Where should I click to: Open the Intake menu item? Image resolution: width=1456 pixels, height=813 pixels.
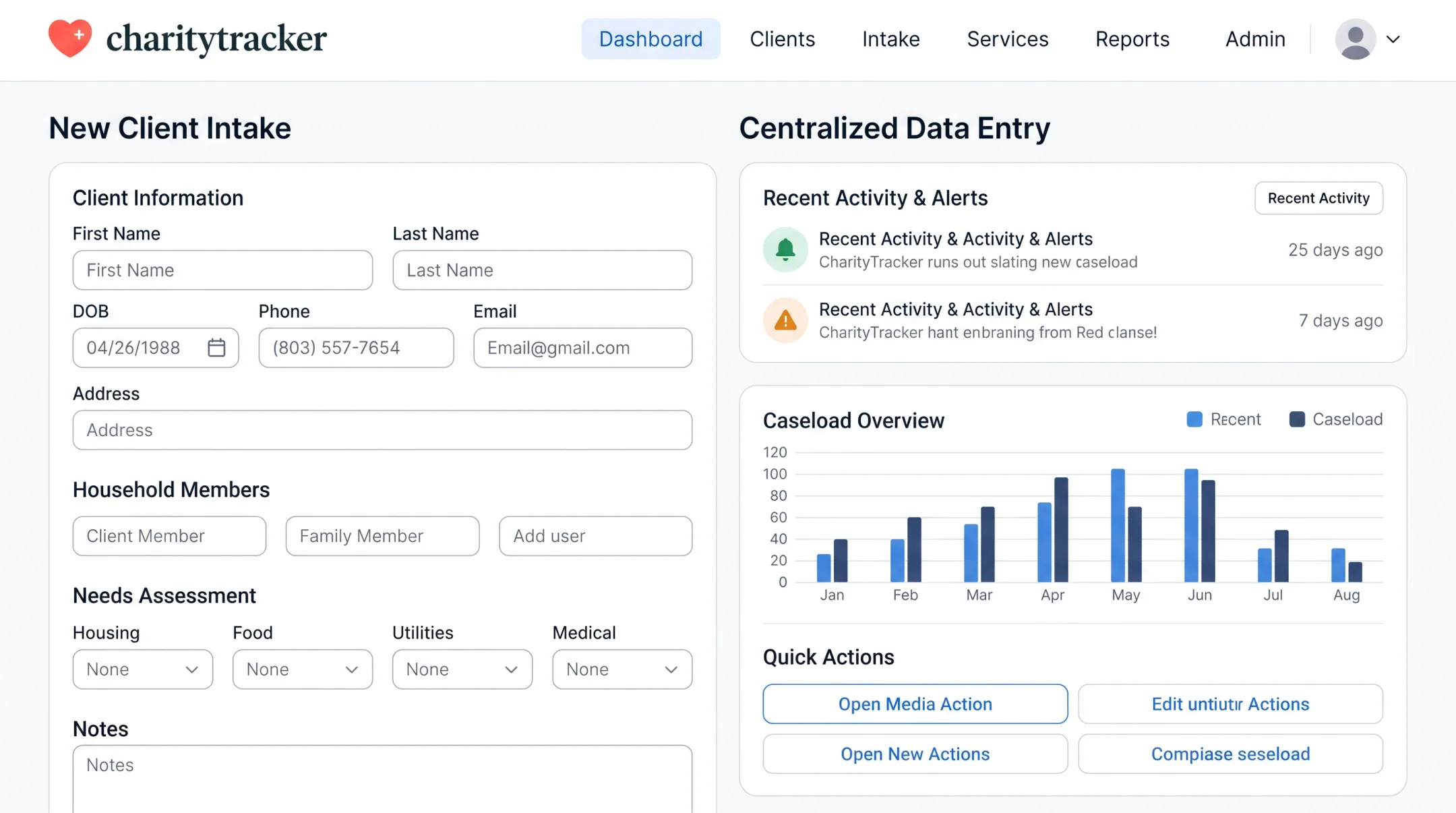(x=891, y=39)
